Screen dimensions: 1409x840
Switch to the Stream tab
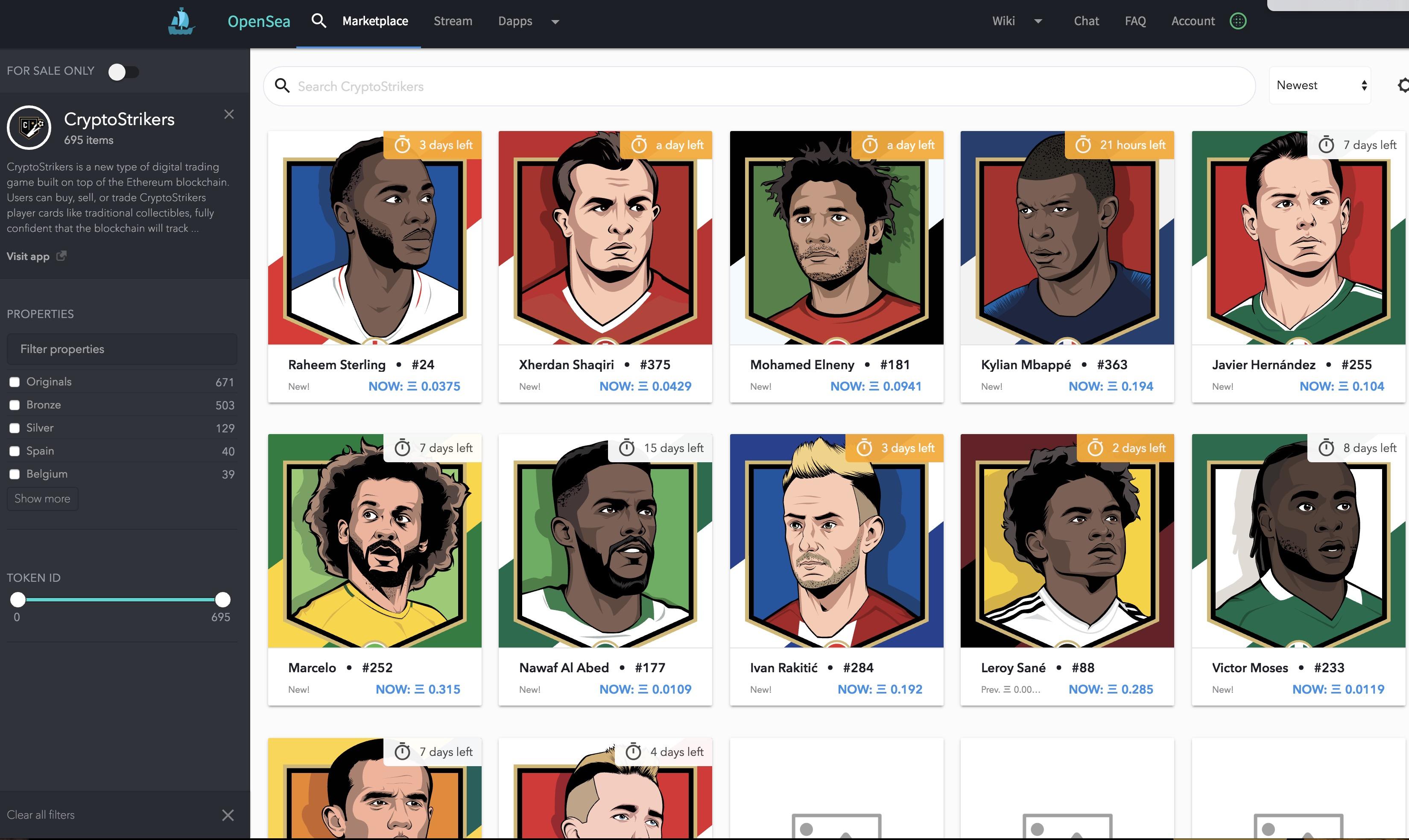click(452, 21)
